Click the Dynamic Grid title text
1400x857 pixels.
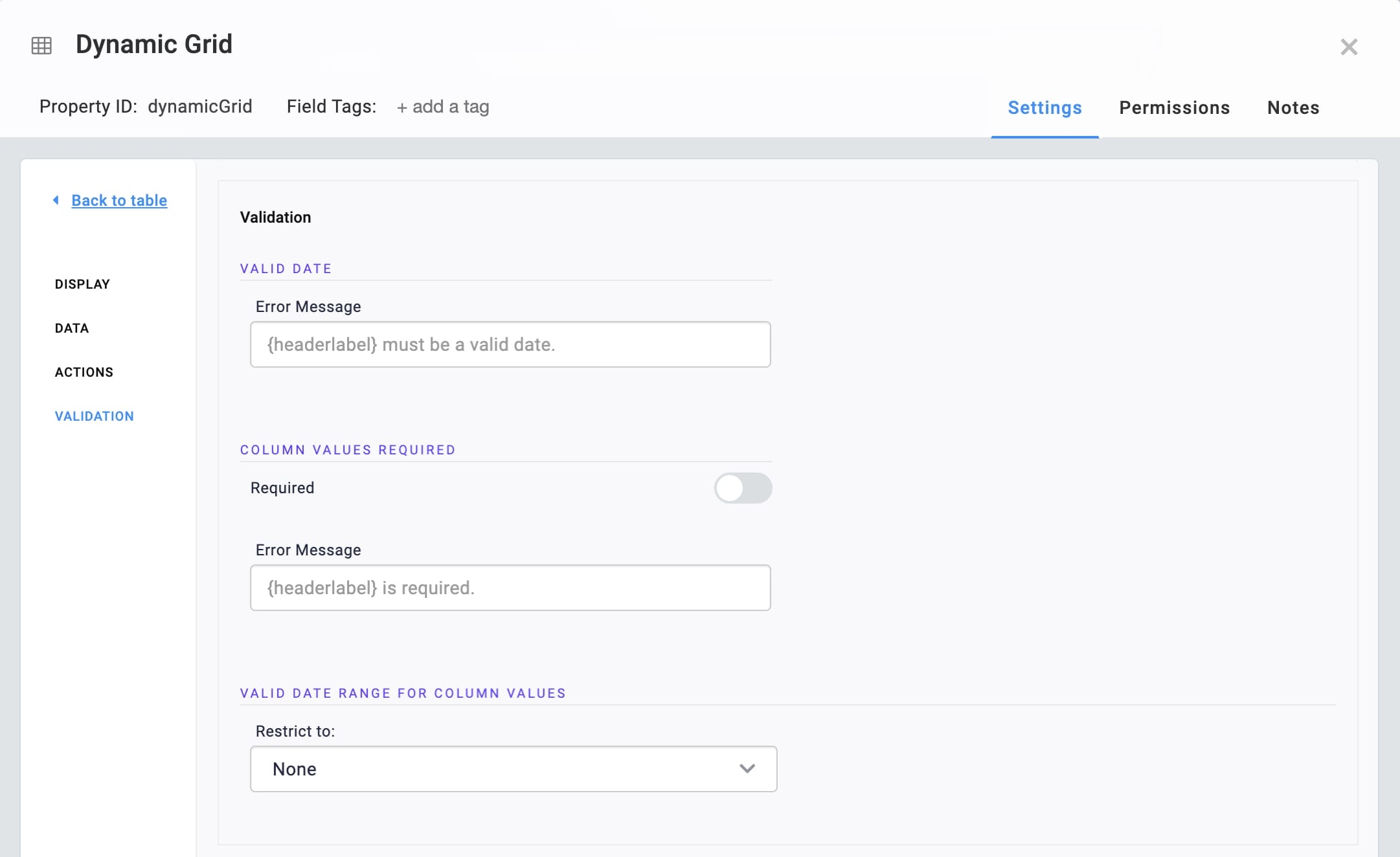(x=154, y=44)
